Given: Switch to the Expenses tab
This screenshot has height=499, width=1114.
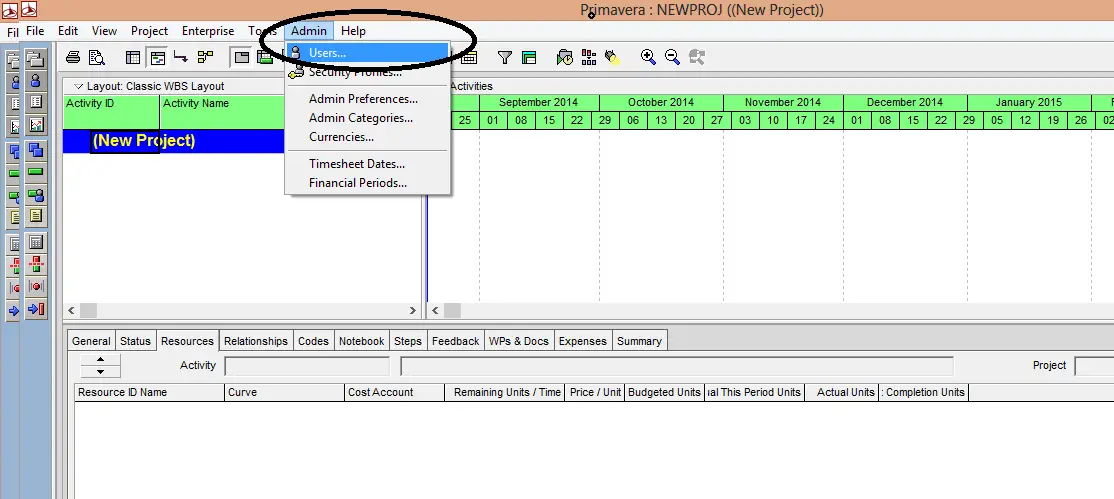Looking at the screenshot, I should tap(583, 341).
